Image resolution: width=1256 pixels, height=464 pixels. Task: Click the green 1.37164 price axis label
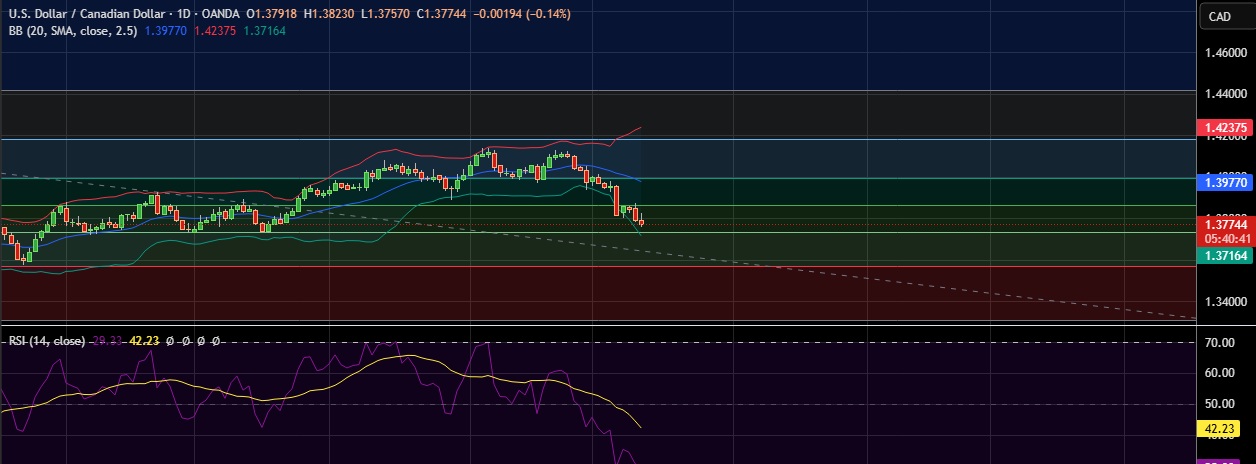coord(1225,256)
